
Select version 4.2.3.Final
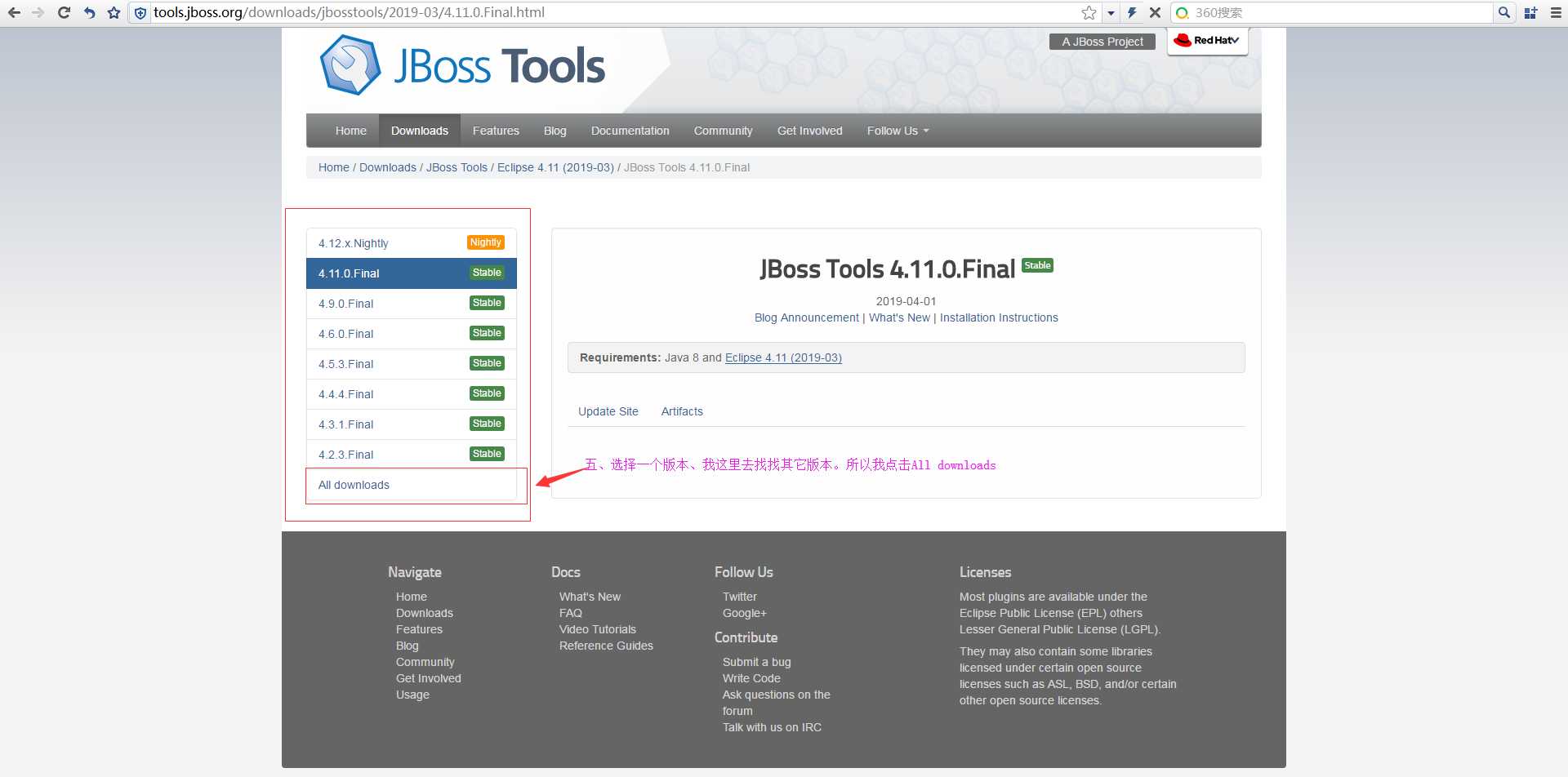pos(412,455)
